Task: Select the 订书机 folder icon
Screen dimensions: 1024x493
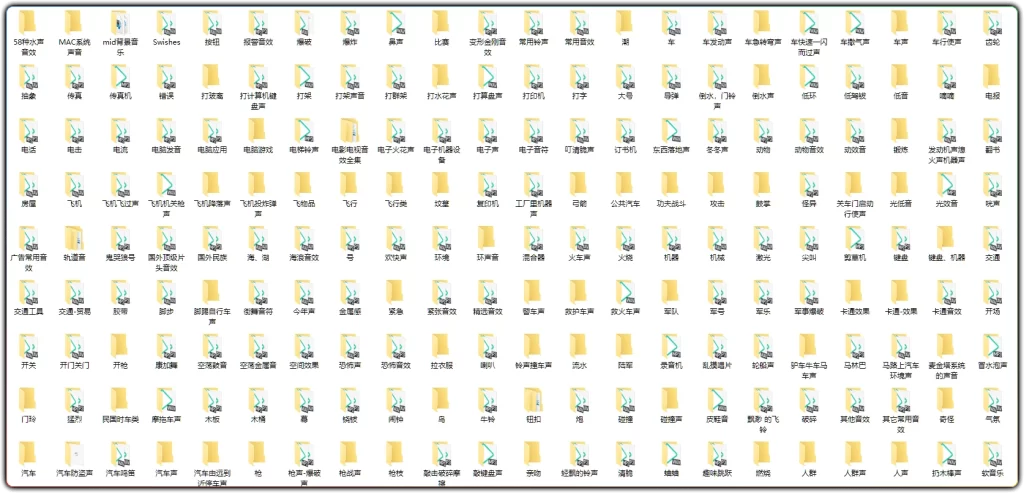Action: 625,131
